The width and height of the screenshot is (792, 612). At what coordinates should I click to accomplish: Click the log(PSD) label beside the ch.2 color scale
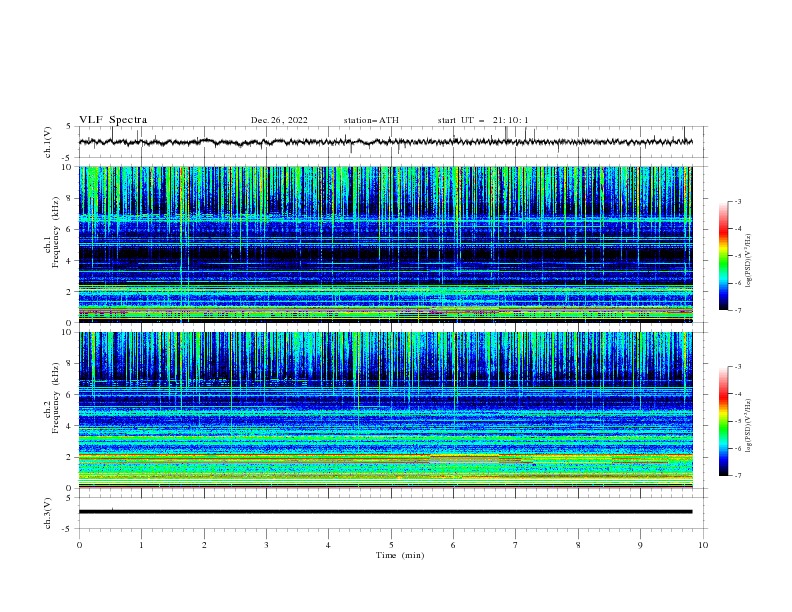(748, 426)
